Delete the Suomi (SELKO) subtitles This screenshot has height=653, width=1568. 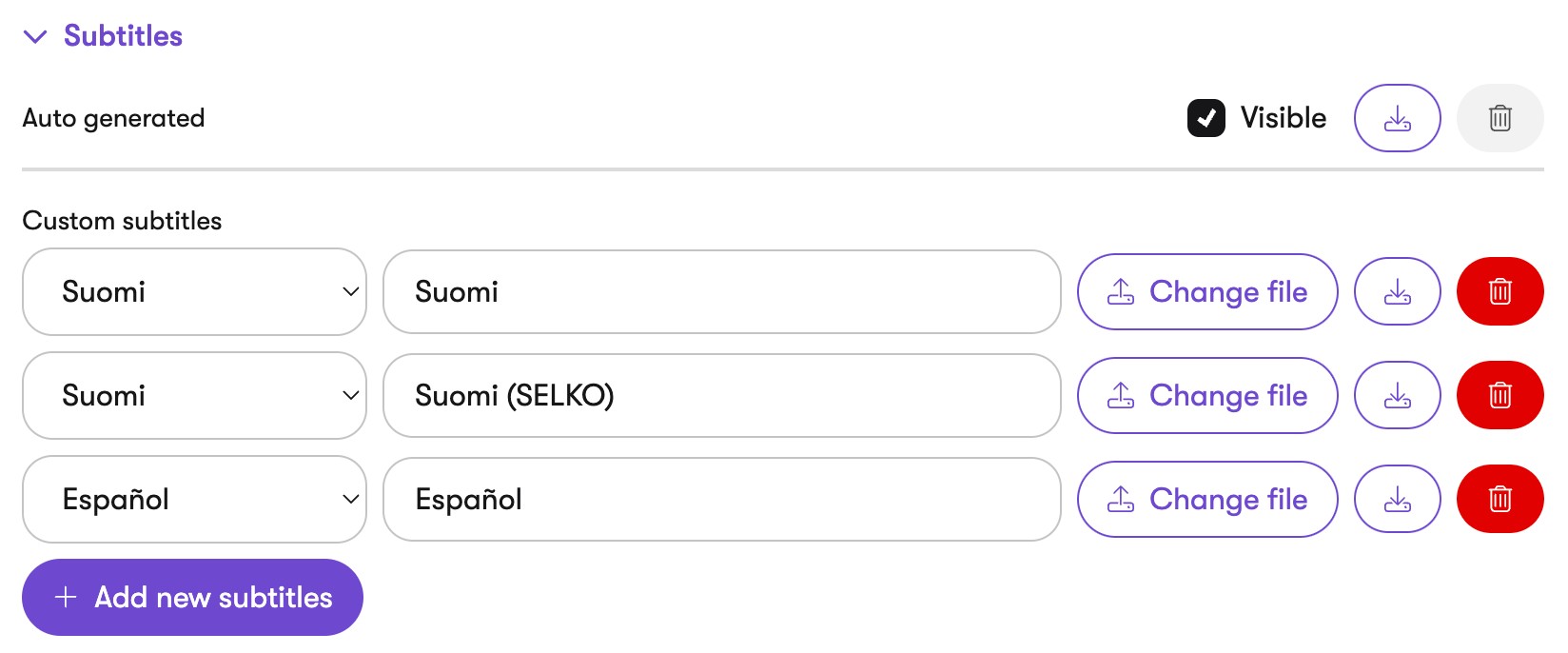[x=1499, y=395]
